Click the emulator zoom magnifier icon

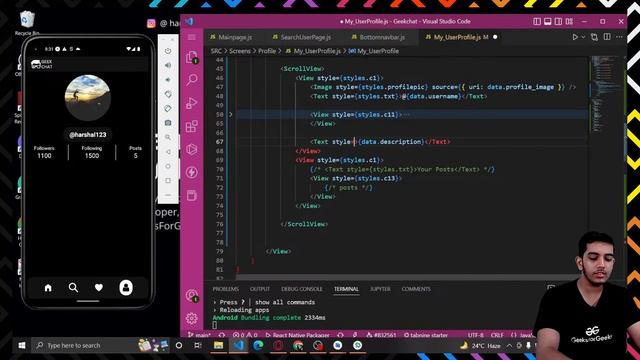pos(168,137)
